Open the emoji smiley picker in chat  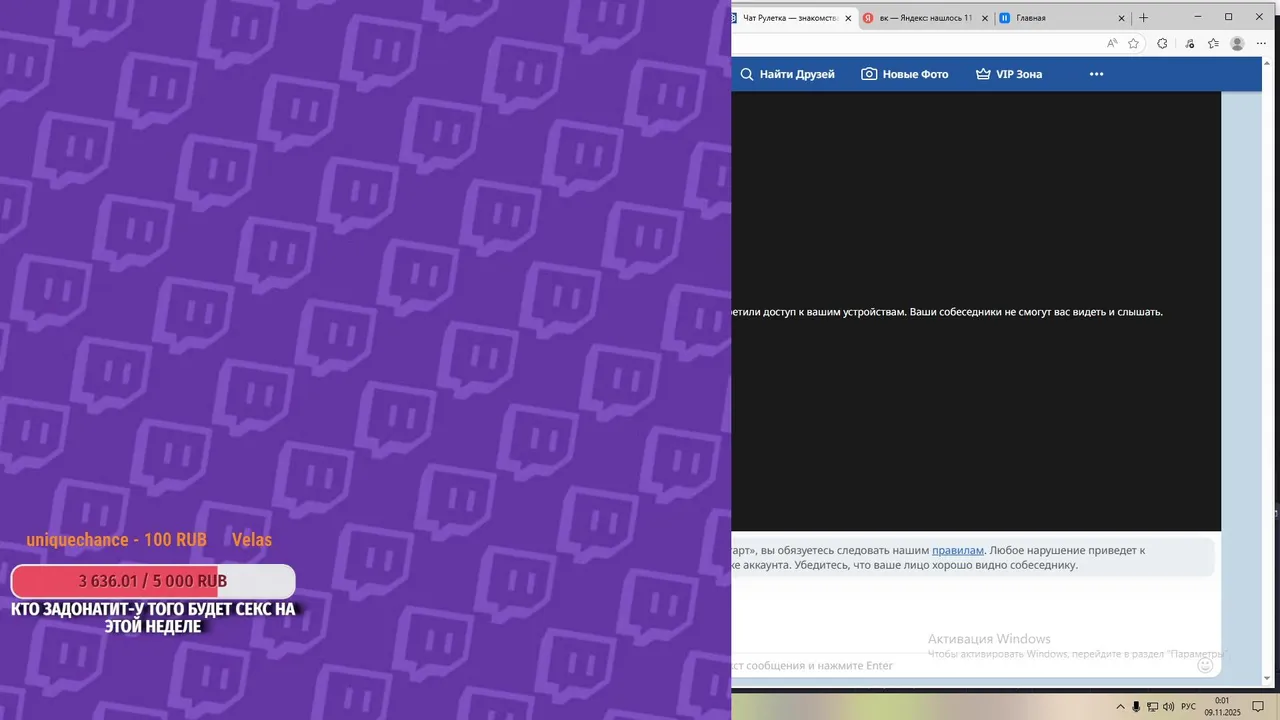coord(1205,665)
